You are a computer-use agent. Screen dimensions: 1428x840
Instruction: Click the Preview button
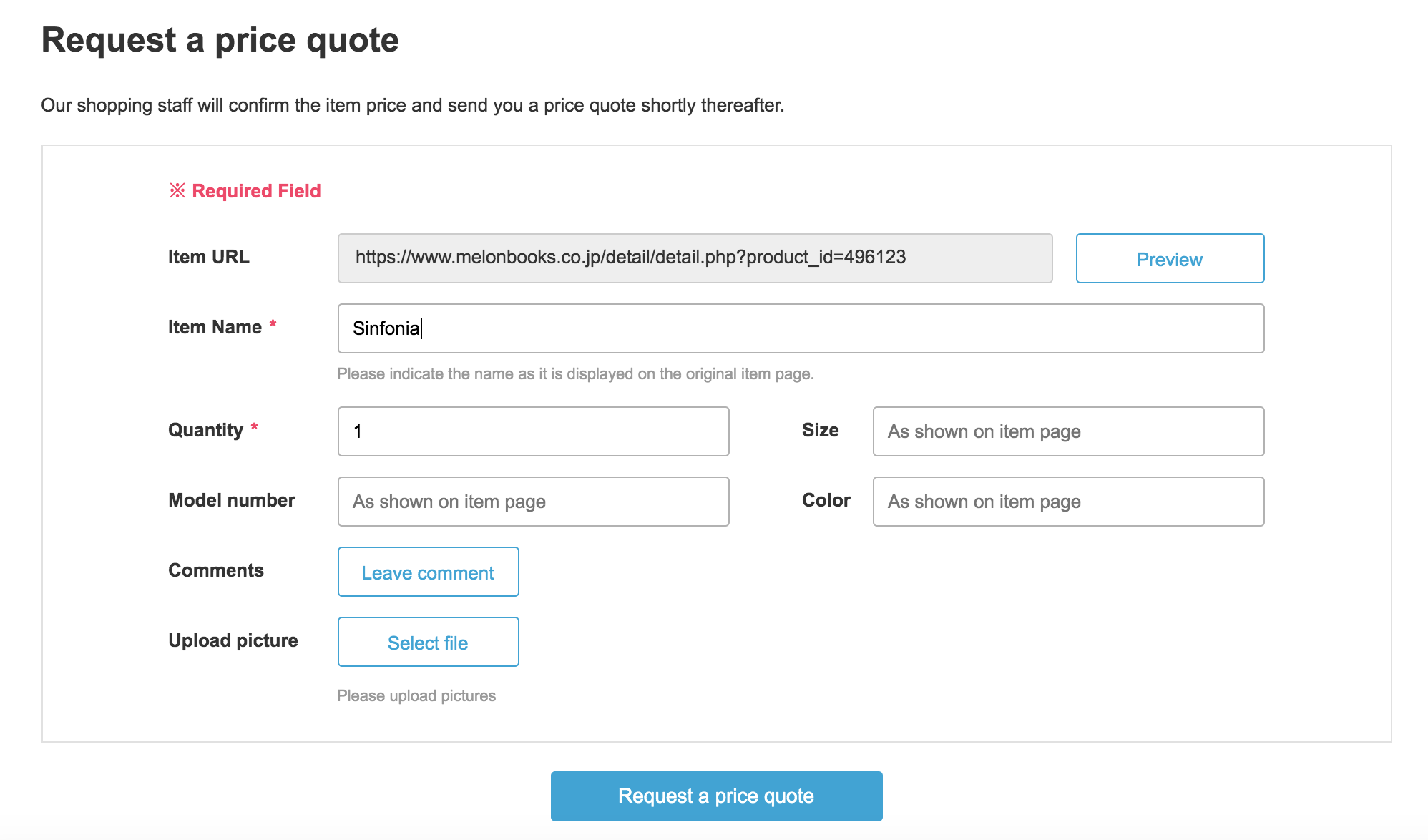click(1170, 258)
